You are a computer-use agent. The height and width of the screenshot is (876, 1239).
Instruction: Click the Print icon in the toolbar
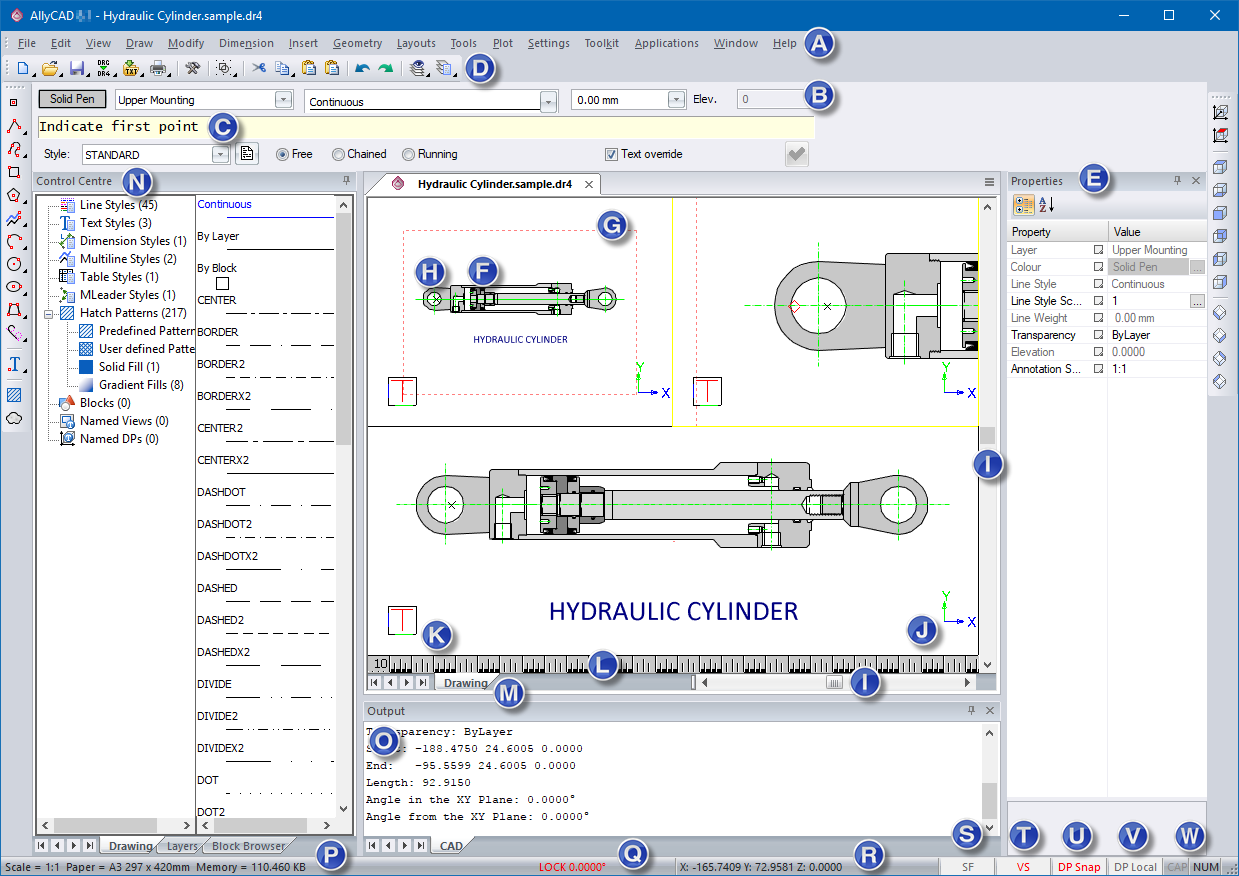[158, 68]
